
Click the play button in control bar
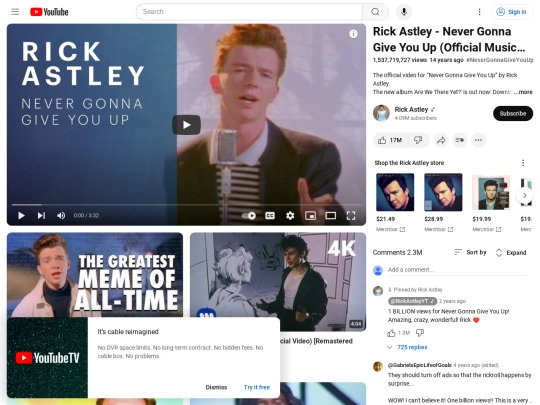click(21, 216)
